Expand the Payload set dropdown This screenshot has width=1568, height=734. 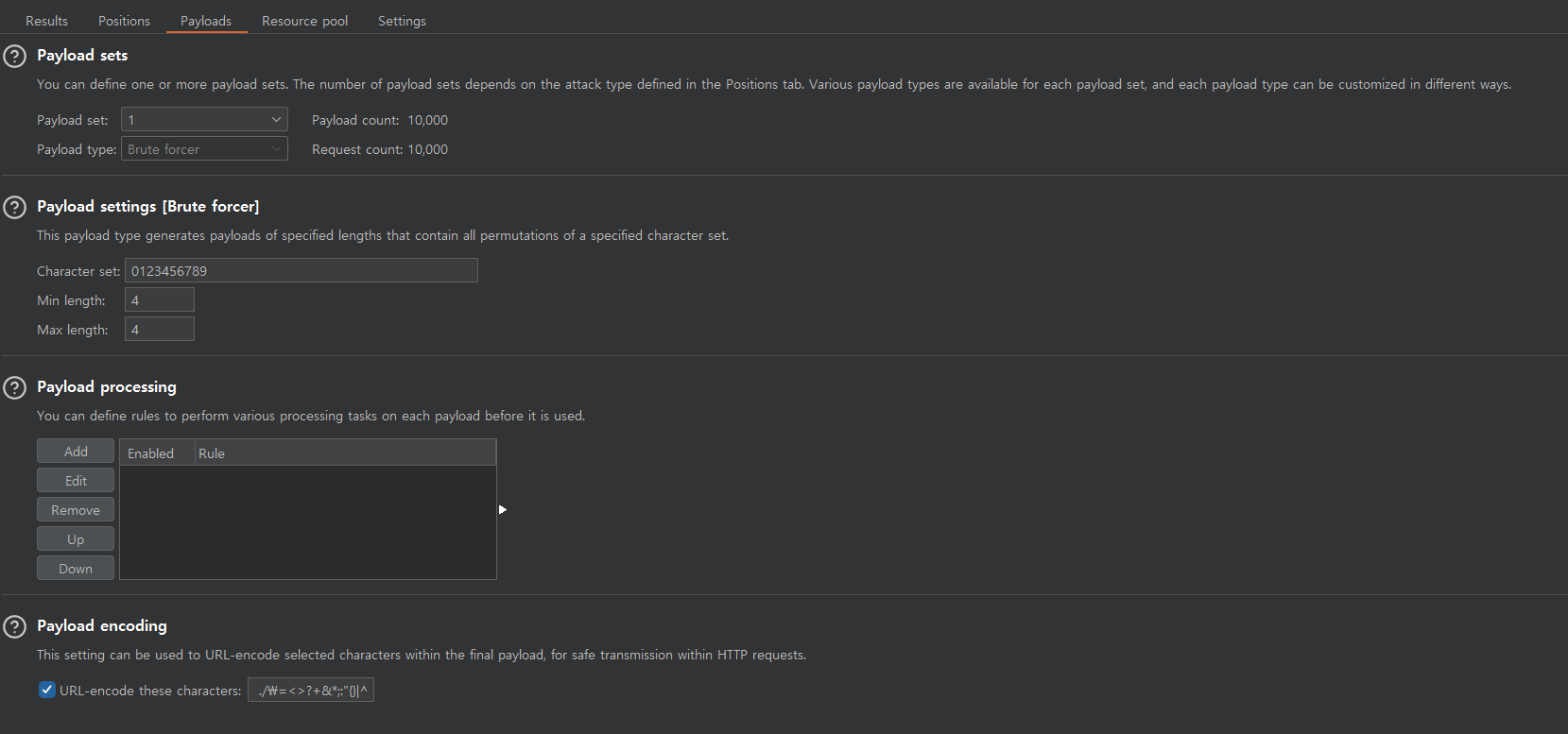204,120
